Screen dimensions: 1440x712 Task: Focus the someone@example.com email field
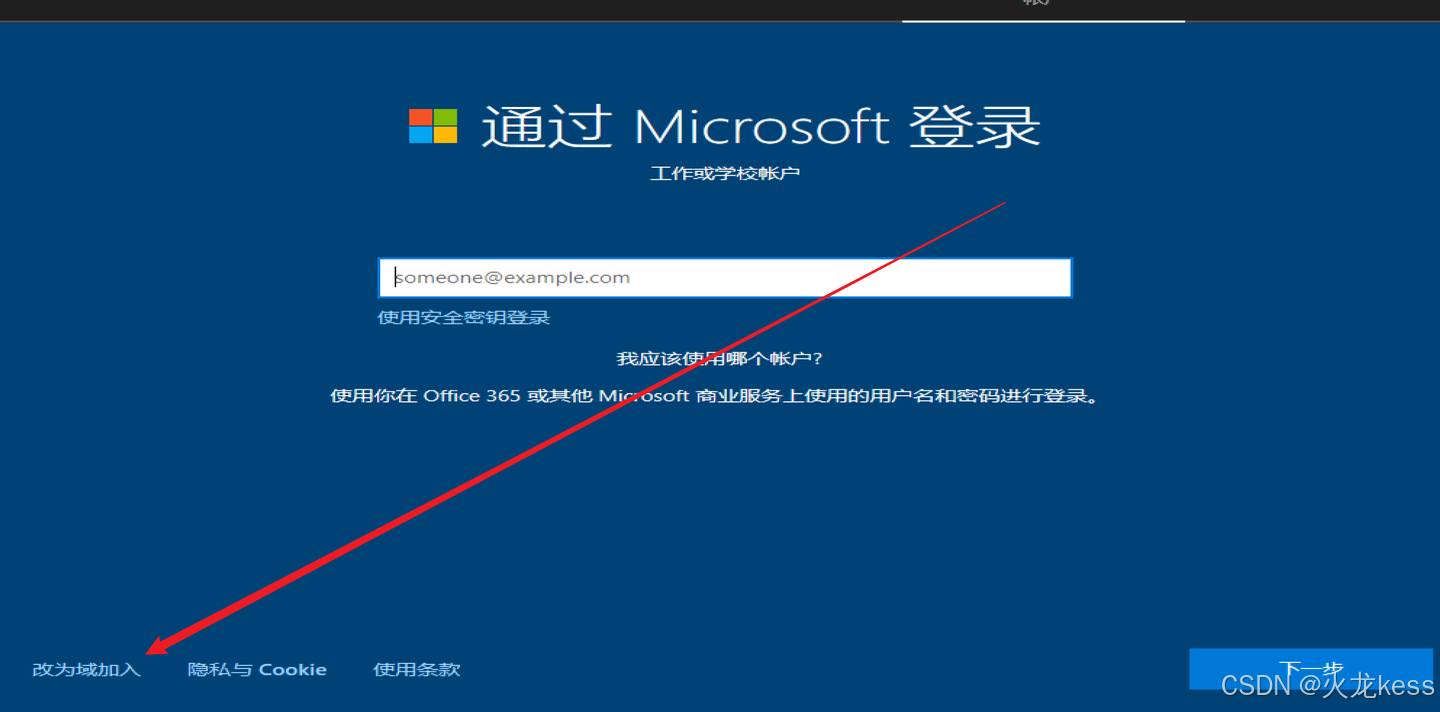725,278
